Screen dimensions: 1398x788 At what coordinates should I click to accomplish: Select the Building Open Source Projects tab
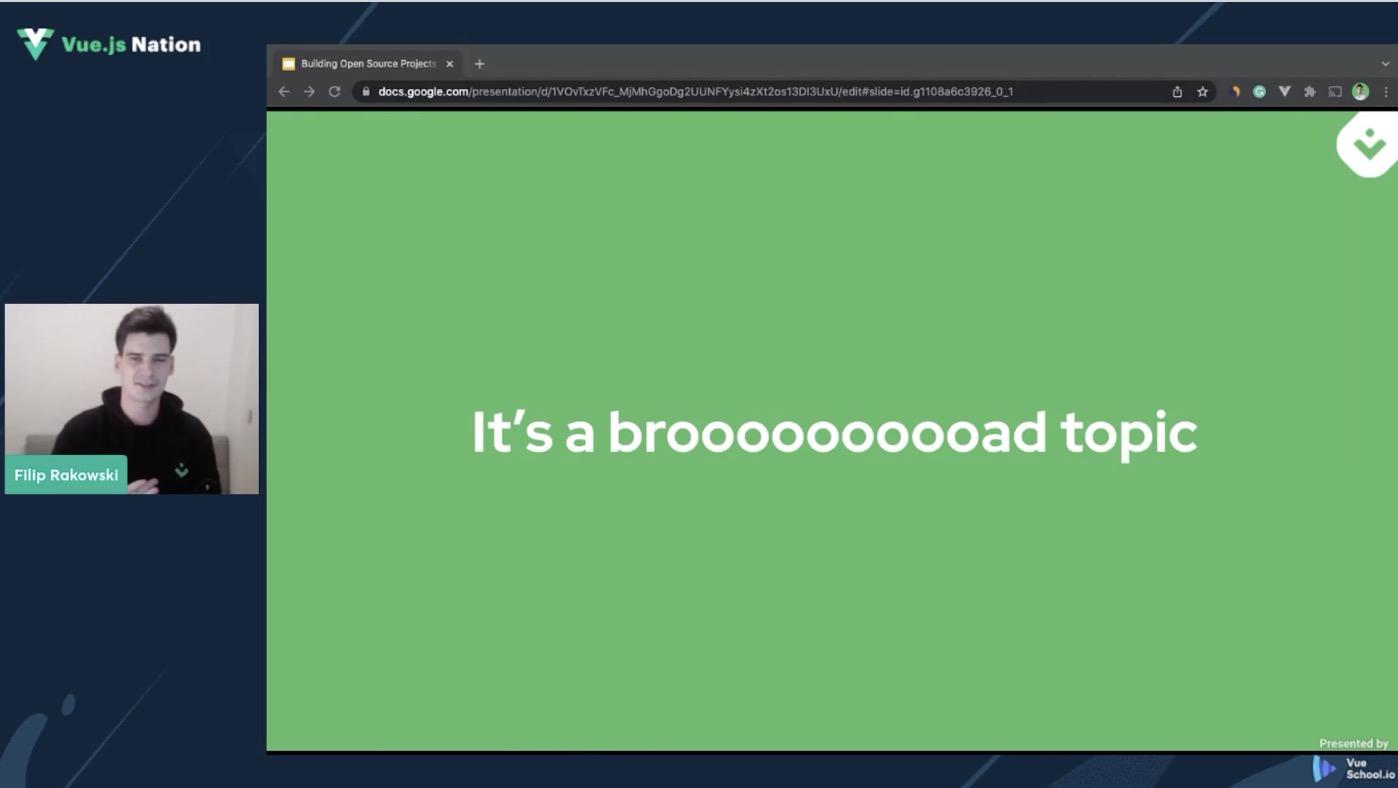pos(367,64)
